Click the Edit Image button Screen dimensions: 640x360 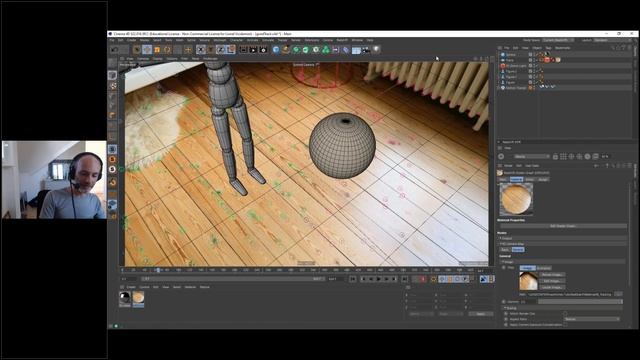(552, 281)
